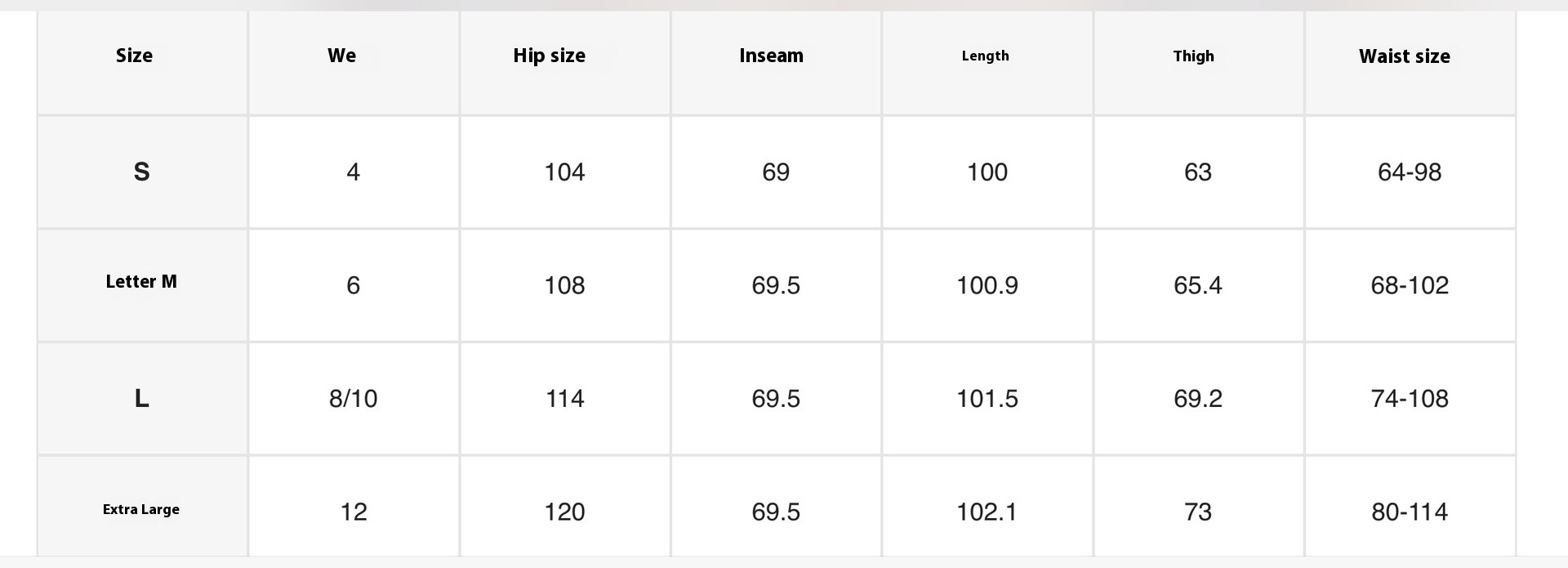Click the Letter M row label
This screenshot has width=1568, height=568.
click(x=140, y=282)
